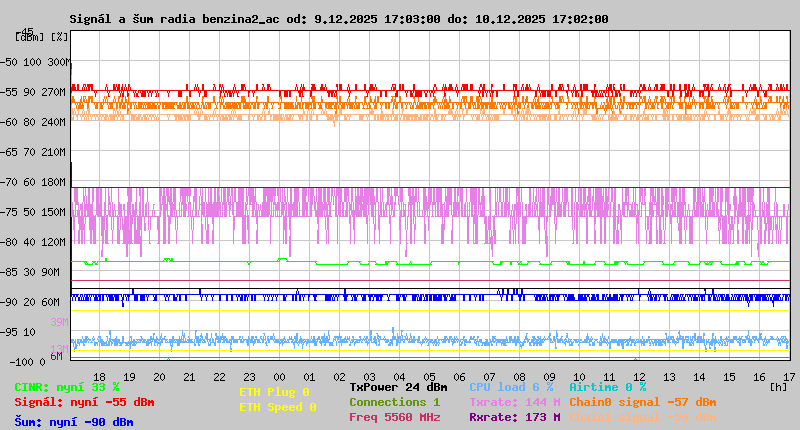800x430 pixels.
Task: Click the Freq 5560 MHz legend text
Action: click(394, 417)
